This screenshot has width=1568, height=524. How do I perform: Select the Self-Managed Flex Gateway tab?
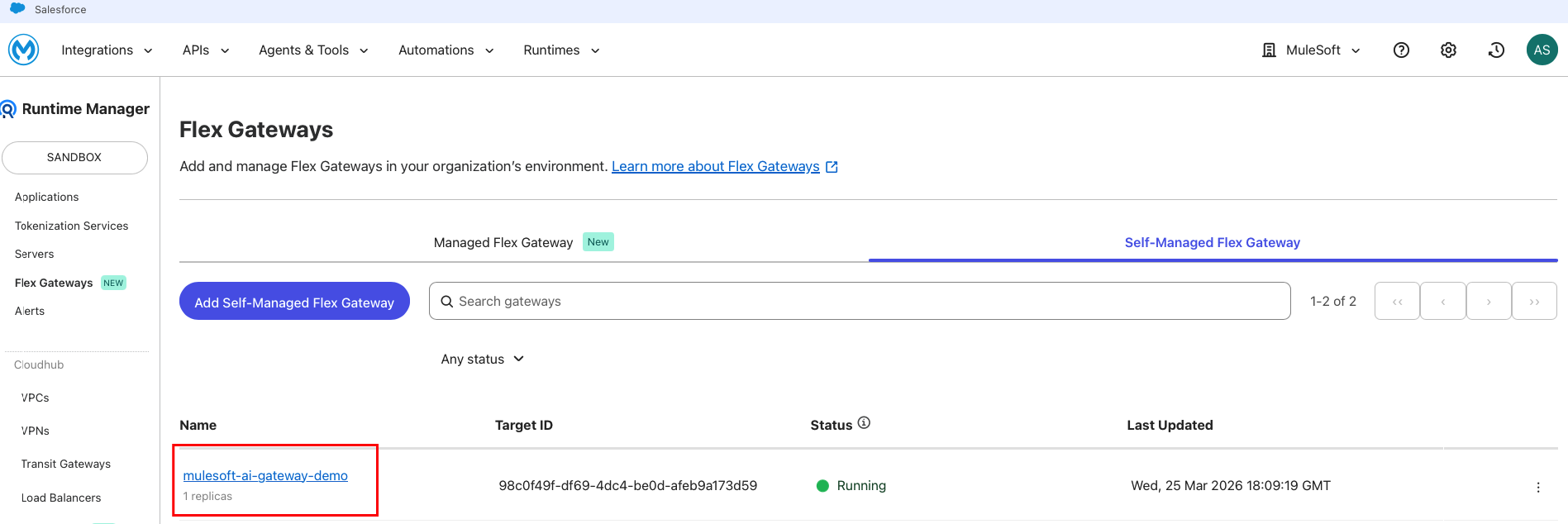click(x=1212, y=242)
